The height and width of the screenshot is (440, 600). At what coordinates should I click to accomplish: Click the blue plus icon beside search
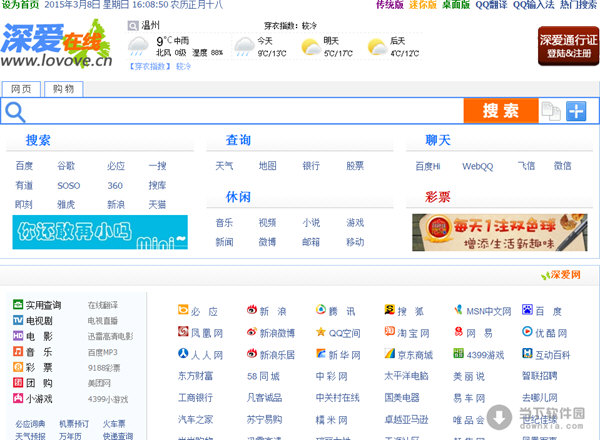576,111
